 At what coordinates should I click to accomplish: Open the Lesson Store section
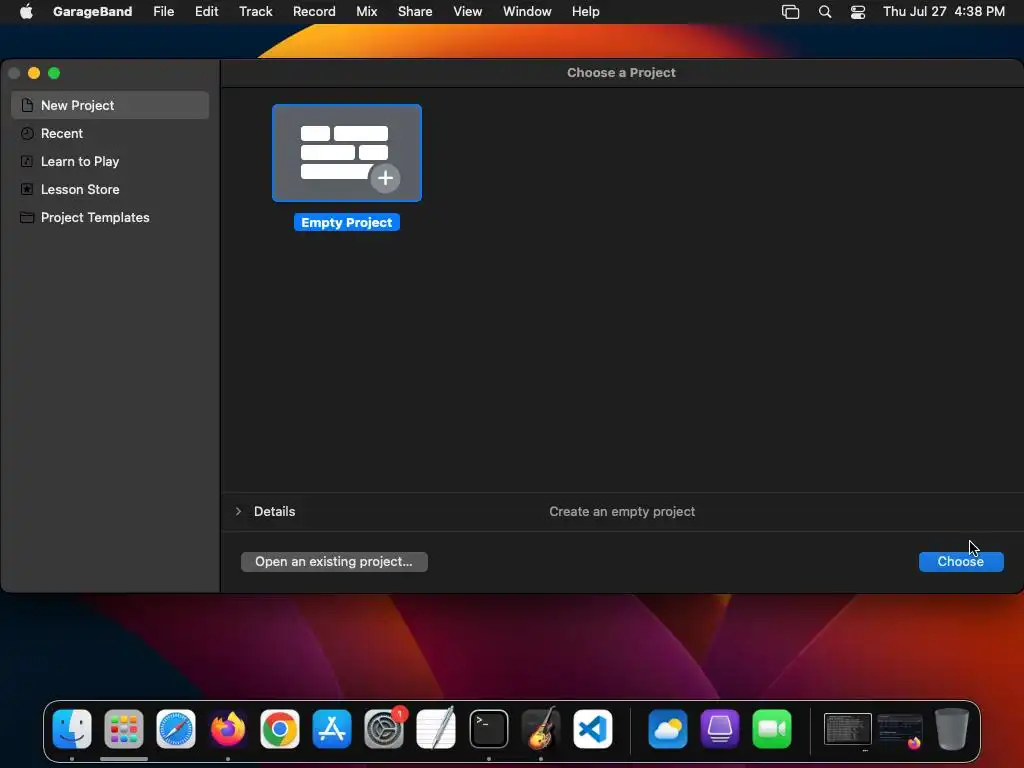[110, 189]
